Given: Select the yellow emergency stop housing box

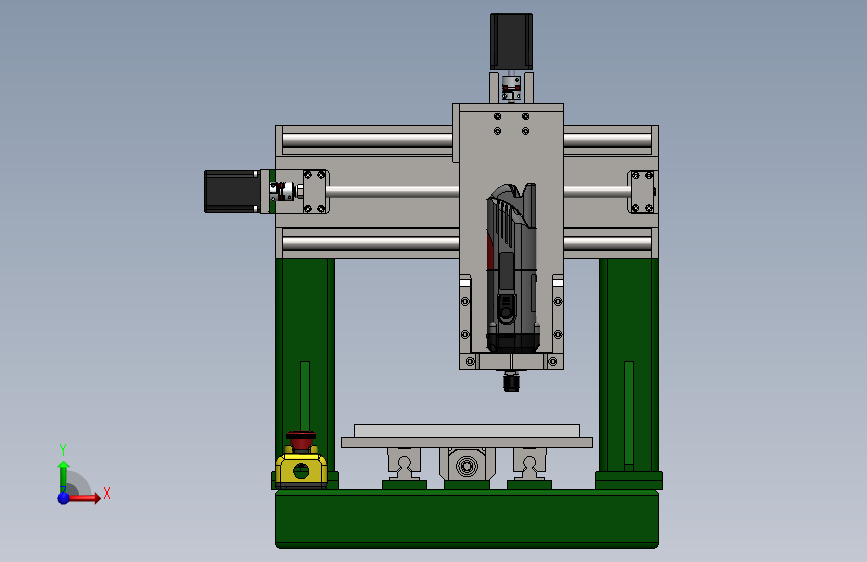Looking at the screenshot, I should [301, 470].
